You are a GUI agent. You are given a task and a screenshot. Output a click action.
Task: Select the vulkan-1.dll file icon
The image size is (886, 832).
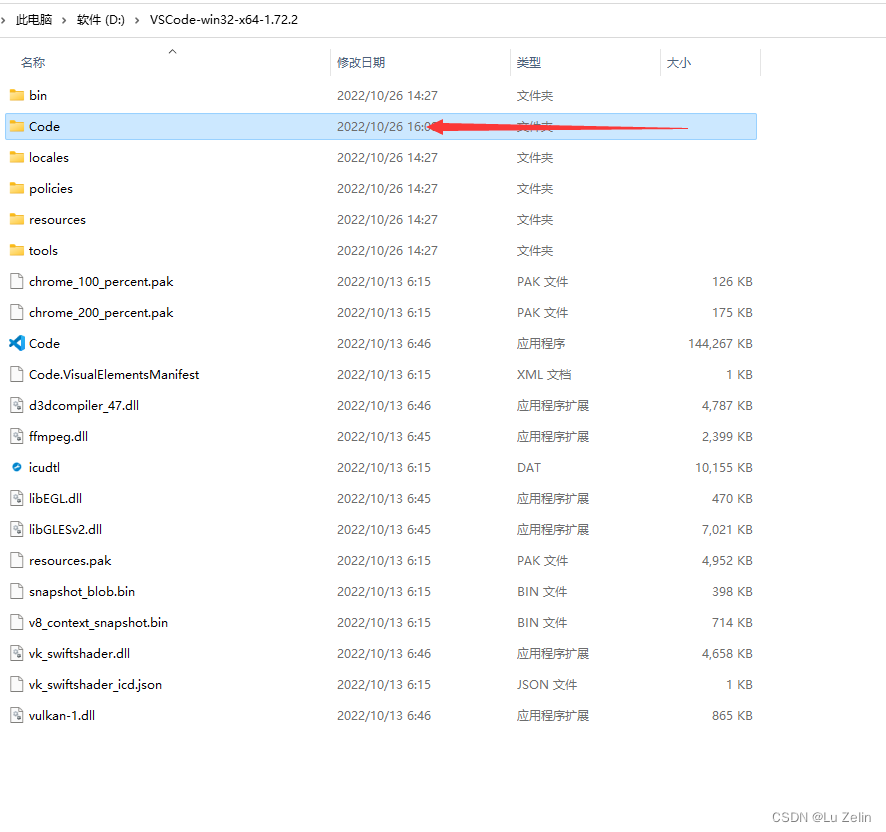[x=17, y=716]
